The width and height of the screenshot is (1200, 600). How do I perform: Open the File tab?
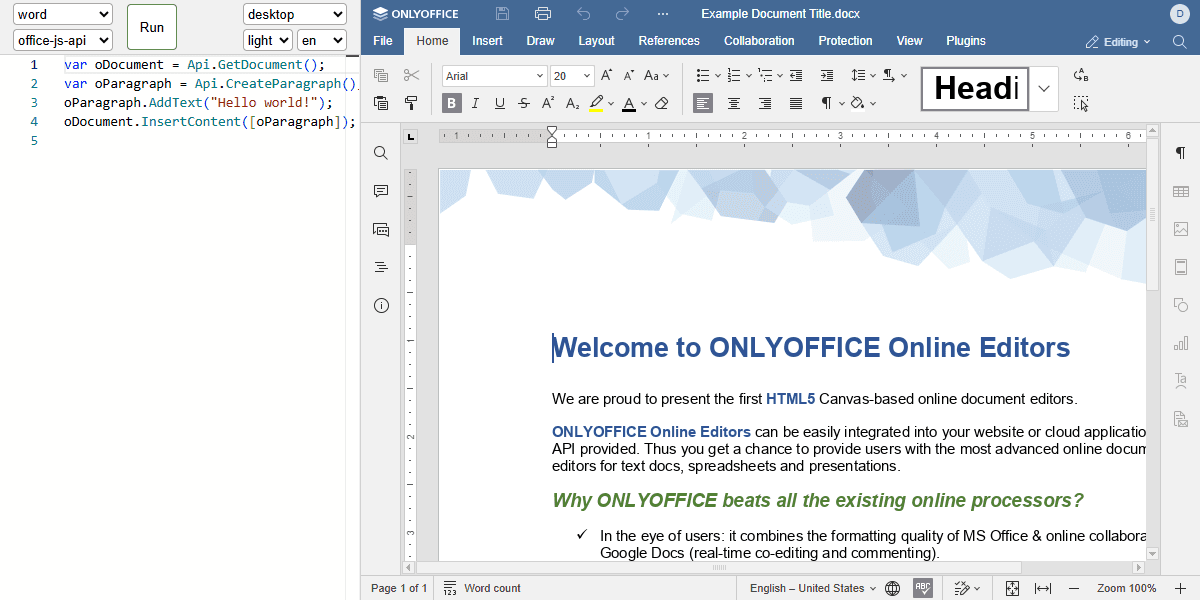(x=383, y=41)
